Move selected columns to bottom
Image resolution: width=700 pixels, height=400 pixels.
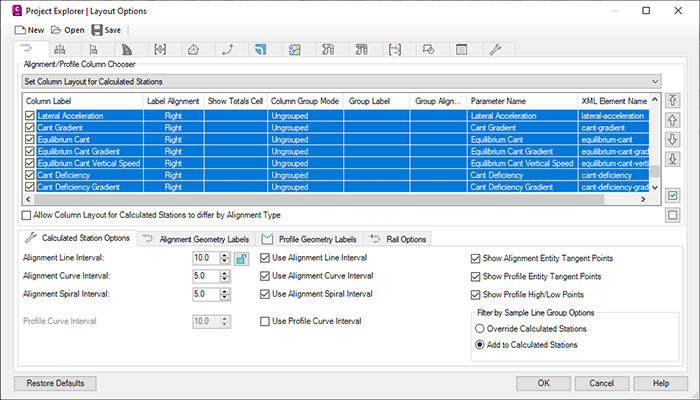coord(672,160)
